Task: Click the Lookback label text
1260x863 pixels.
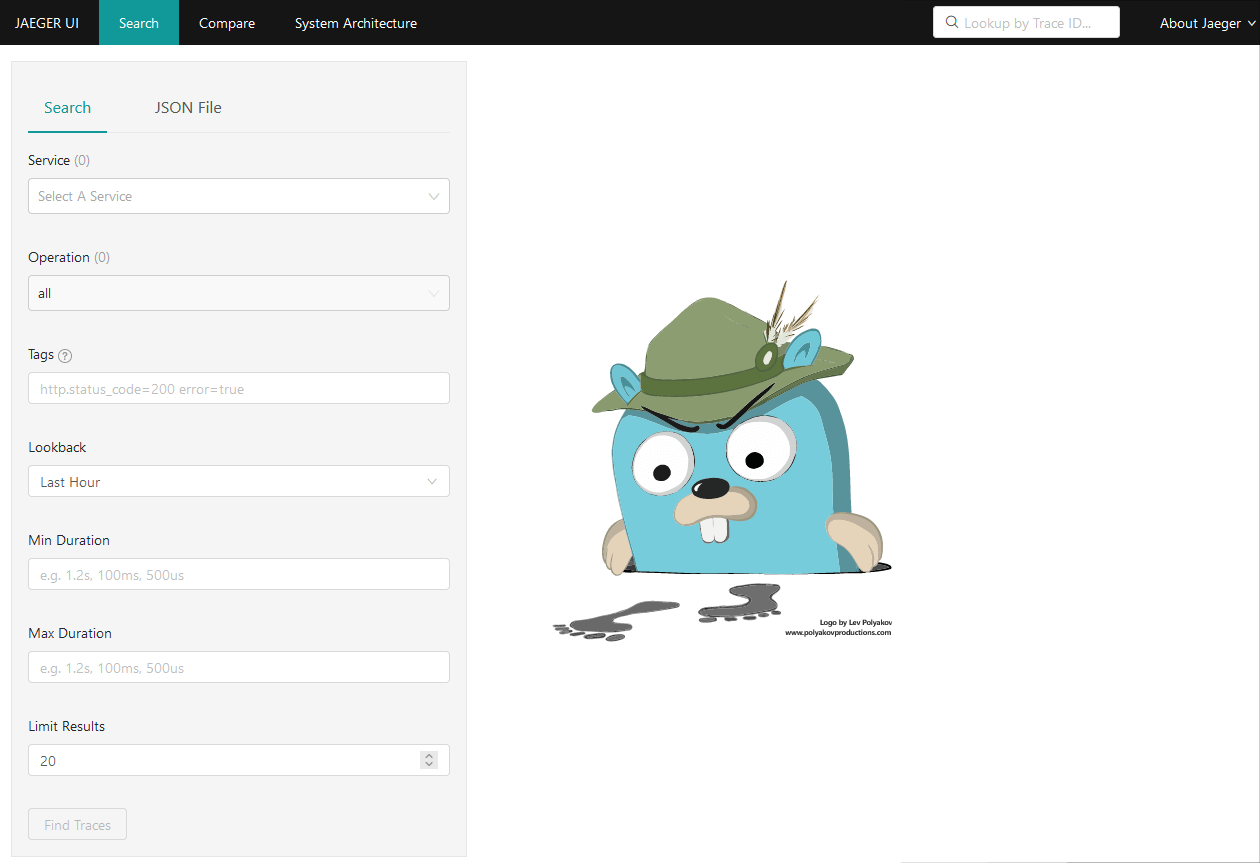Action: [57, 448]
